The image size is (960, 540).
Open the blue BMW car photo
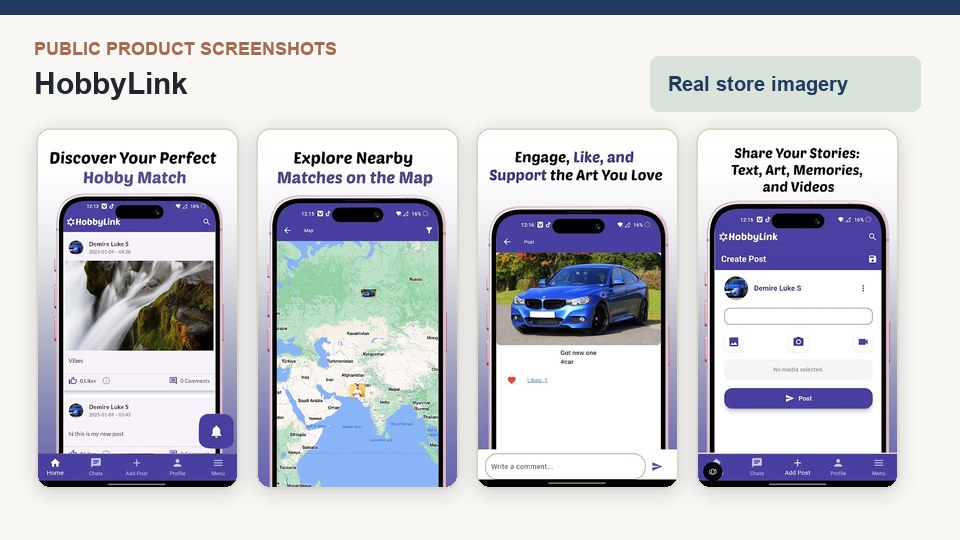pos(578,299)
